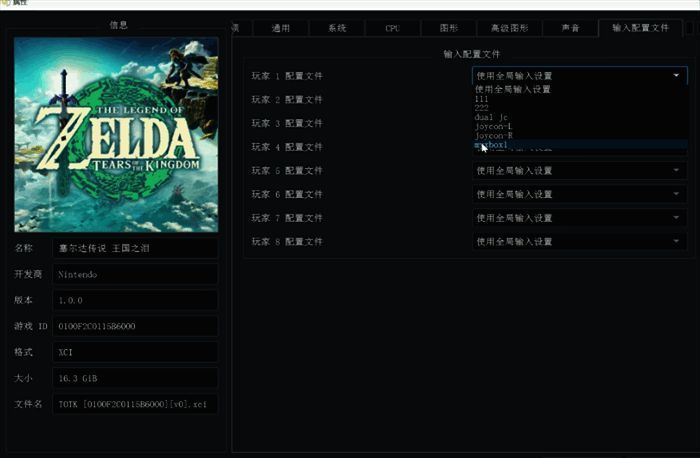Click the 玩家 4 配置文件 label
Viewport: 700px width, 458px height.
(287, 147)
